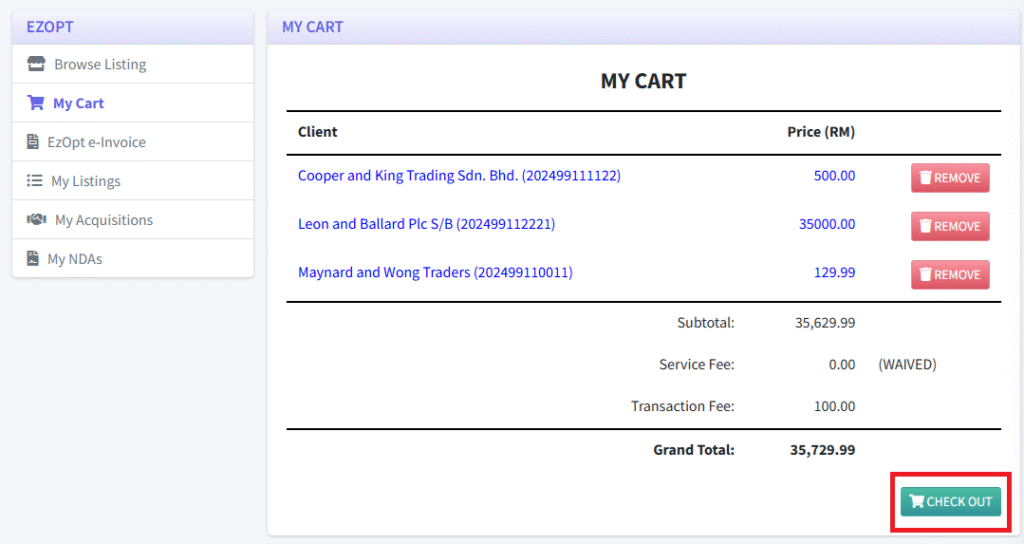The width and height of the screenshot is (1024, 544).
Task: Click the store icon beside Browse Listing
Action: point(36,64)
